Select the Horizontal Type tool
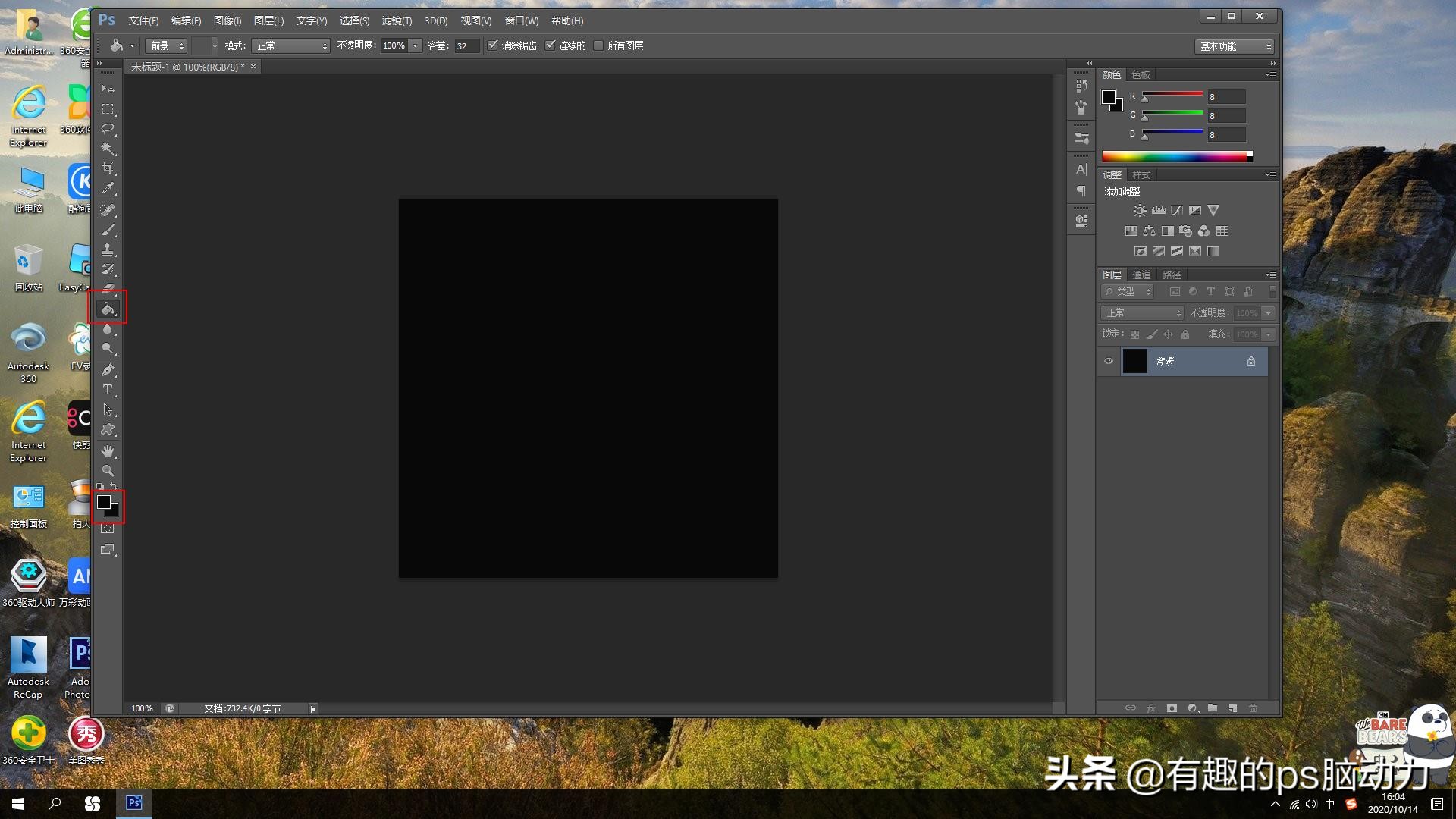The width and height of the screenshot is (1456, 819). click(108, 390)
